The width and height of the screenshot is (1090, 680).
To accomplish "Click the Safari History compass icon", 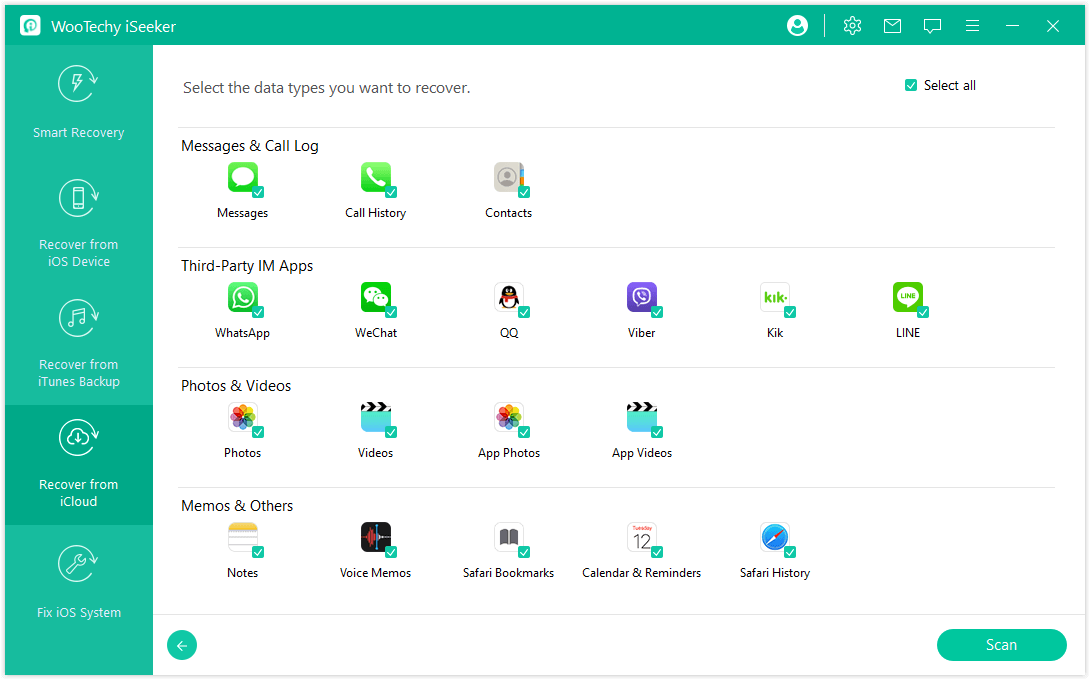I will [774, 537].
